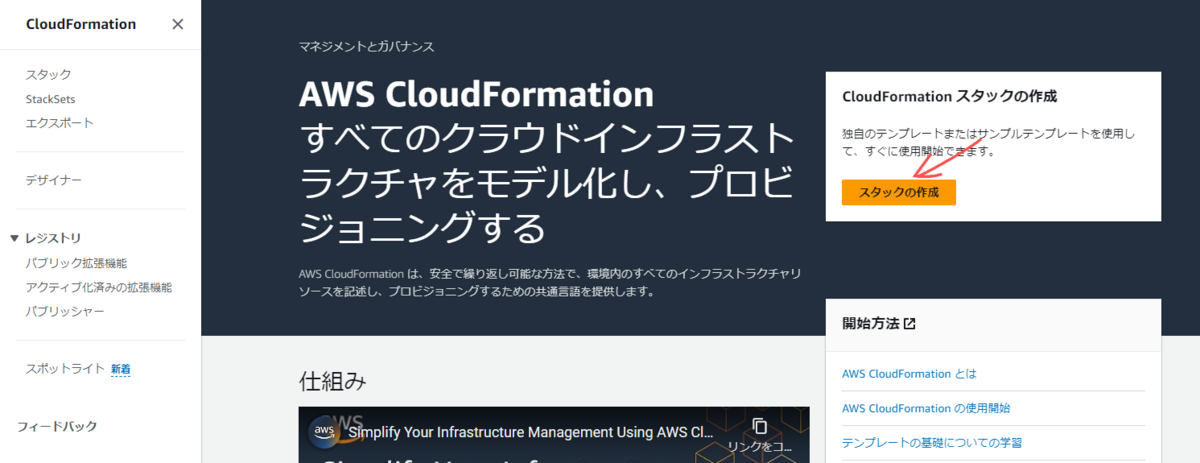Click the CloudFormation sidebar title
Image resolution: width=1200 pixels, height=463 pixels.
tap(81, 24)
